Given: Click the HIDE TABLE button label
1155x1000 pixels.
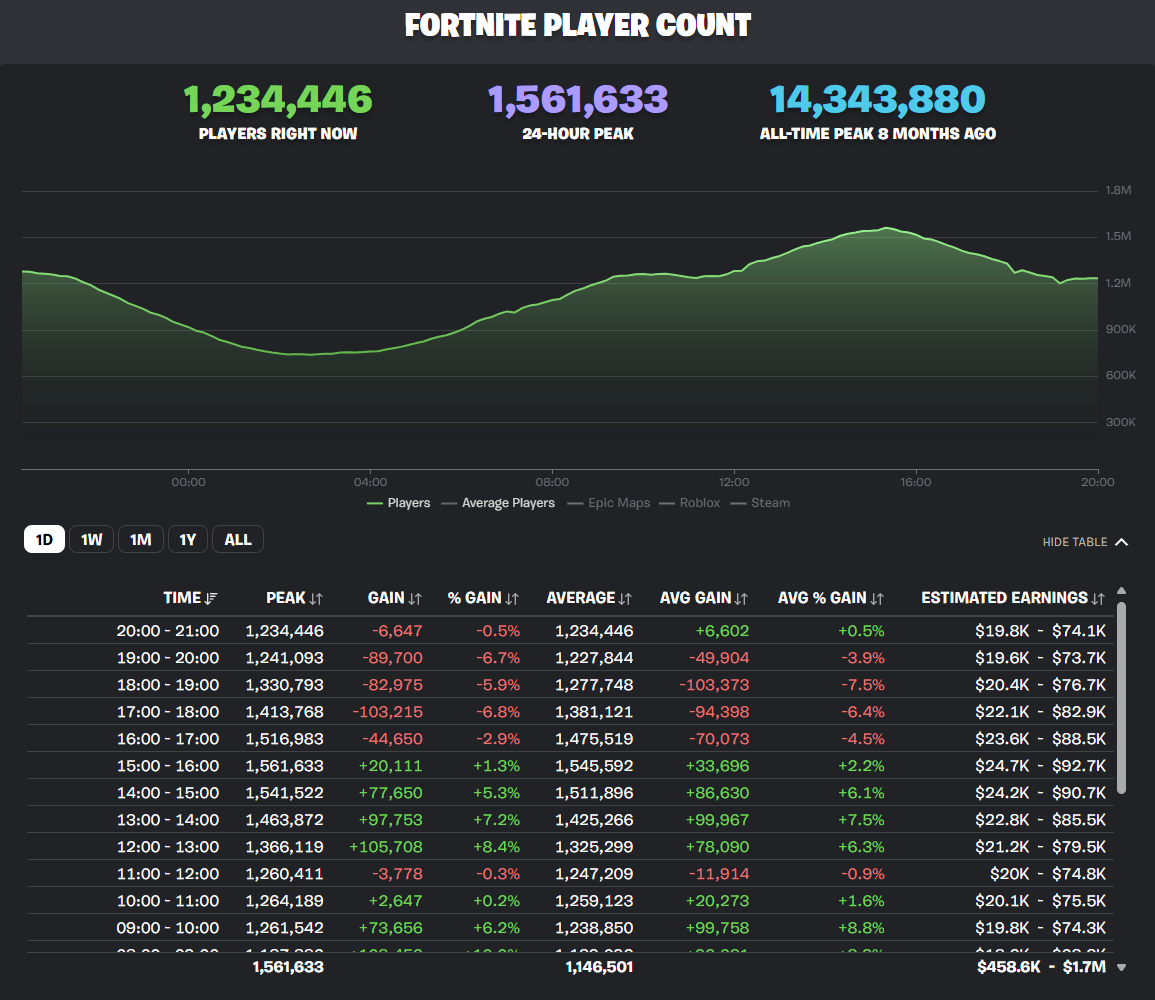Looking at the screenshot, I should (x=1075, y=542).
